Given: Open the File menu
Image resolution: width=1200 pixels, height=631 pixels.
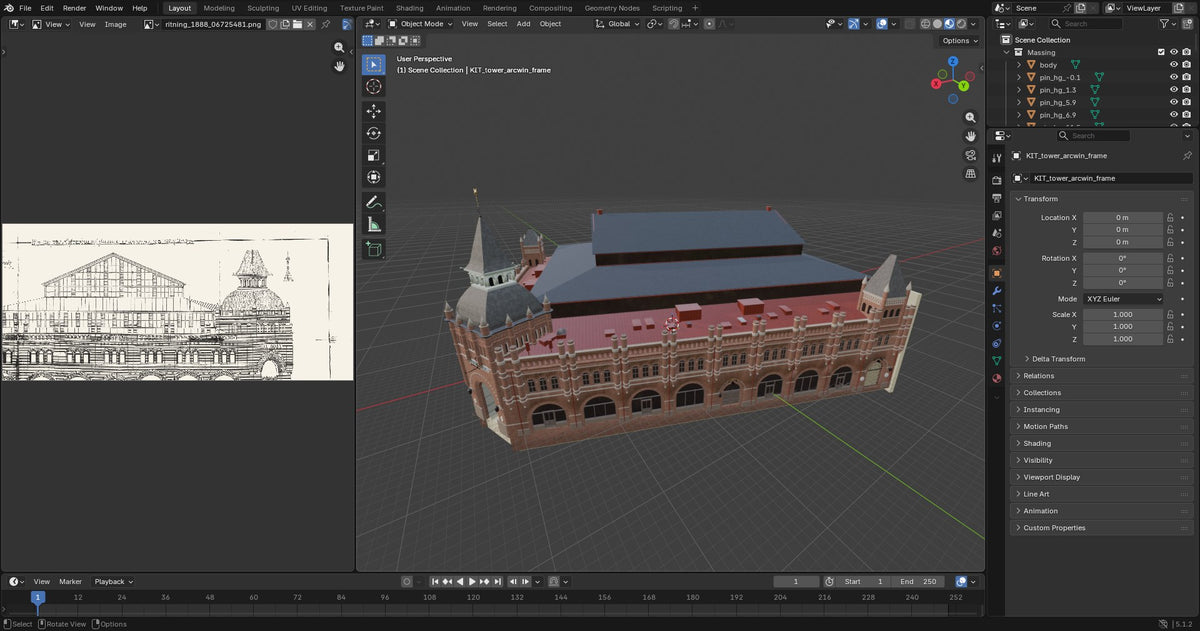Looking at the screenshot, I should (25, 8).
